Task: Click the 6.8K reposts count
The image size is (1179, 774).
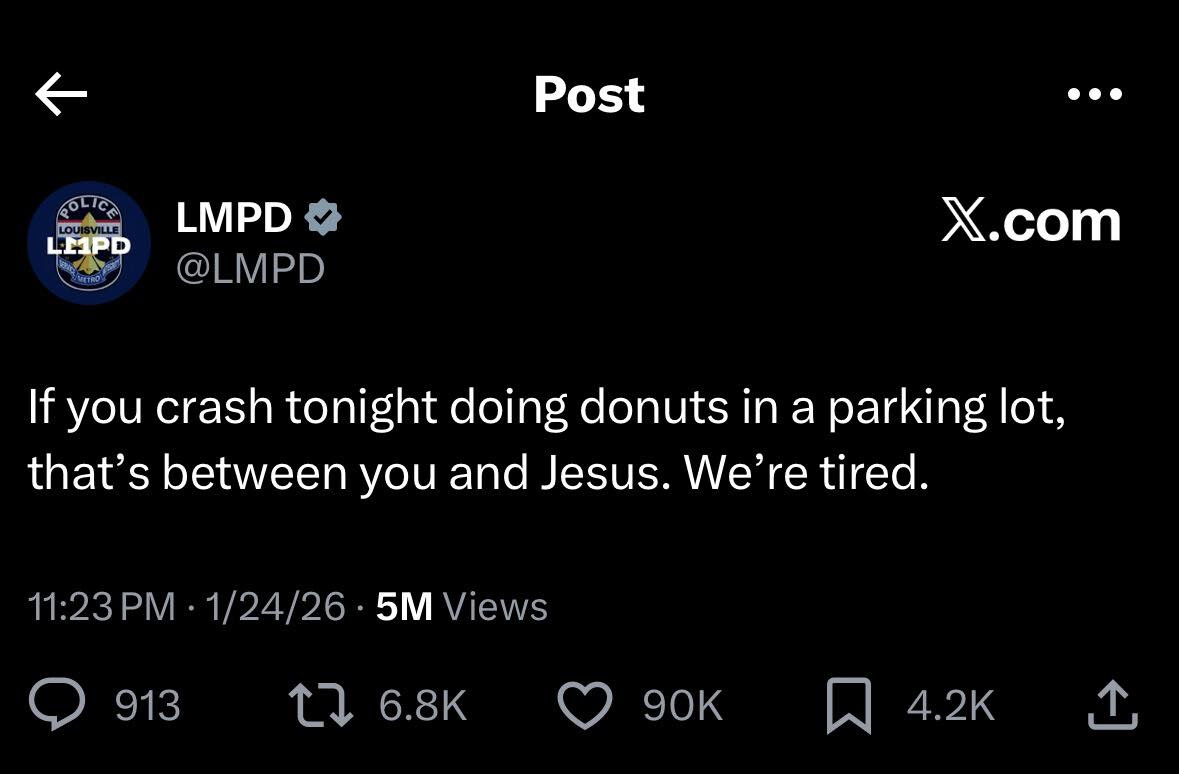Action: 423,706
